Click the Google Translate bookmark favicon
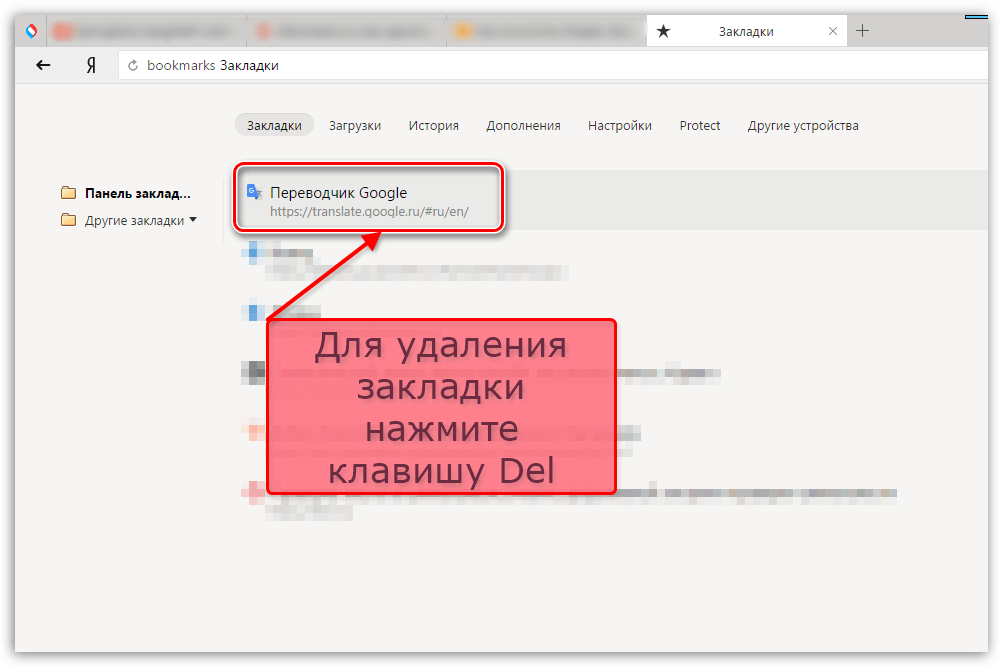 point(254,193)
